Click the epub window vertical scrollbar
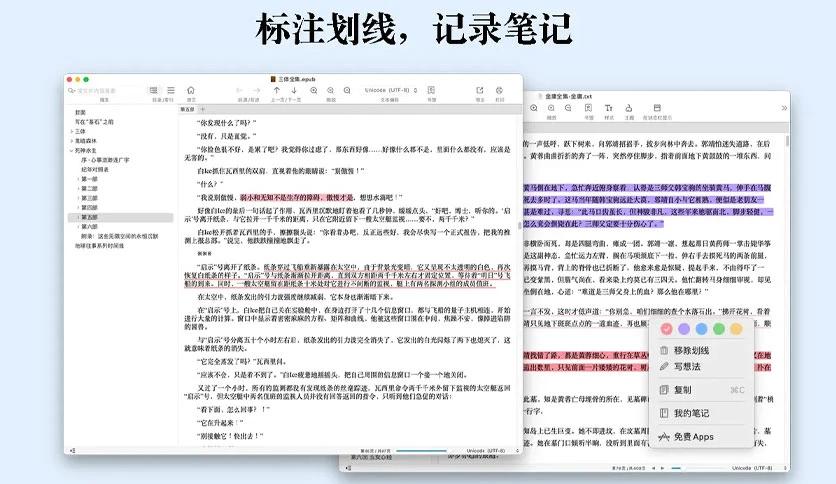The width and height of the screenshot is (836, 484). click(520, 226)
